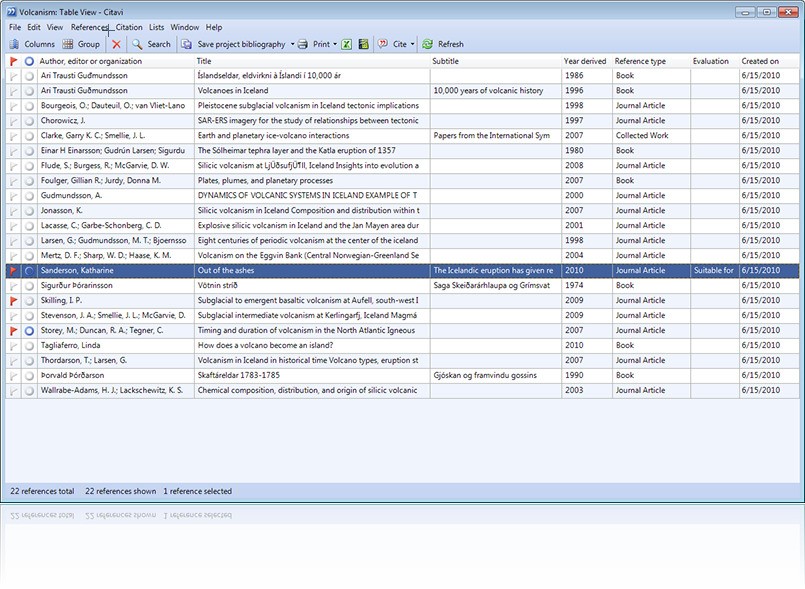
Task: Click the printer icon for Print
Action: click(x=304, y=44)
